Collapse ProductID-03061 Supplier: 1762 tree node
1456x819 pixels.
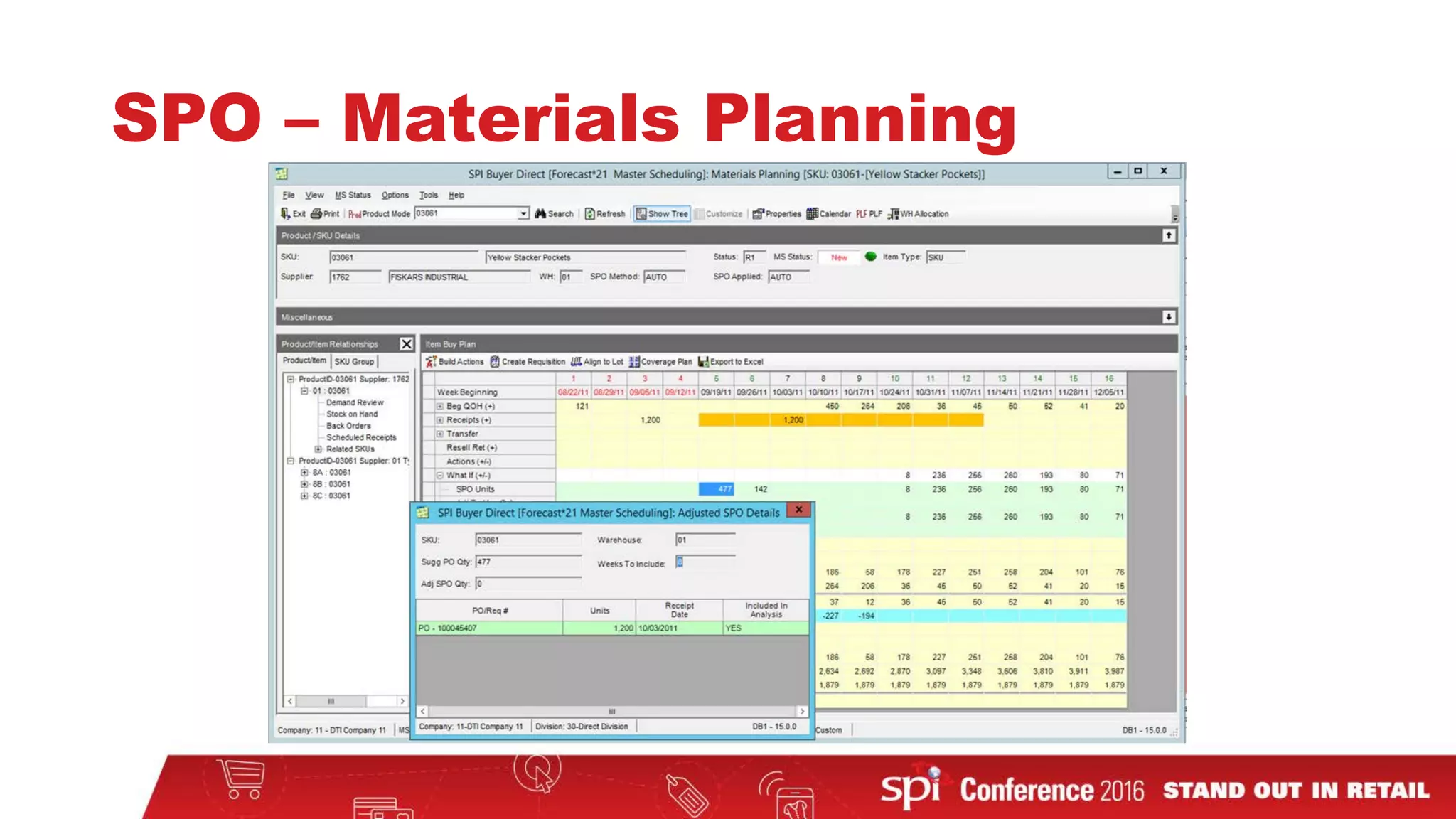(x=290, y=380)
